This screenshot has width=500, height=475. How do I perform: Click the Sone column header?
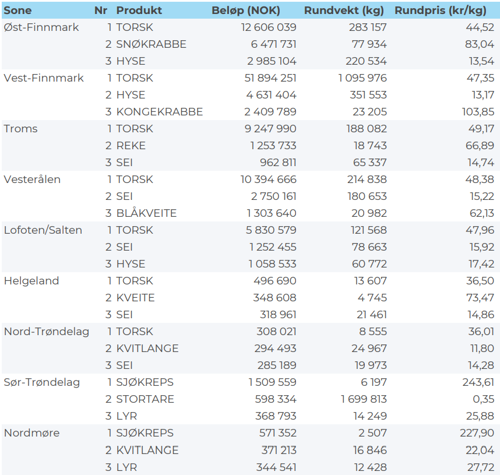(x=17, y=10)
